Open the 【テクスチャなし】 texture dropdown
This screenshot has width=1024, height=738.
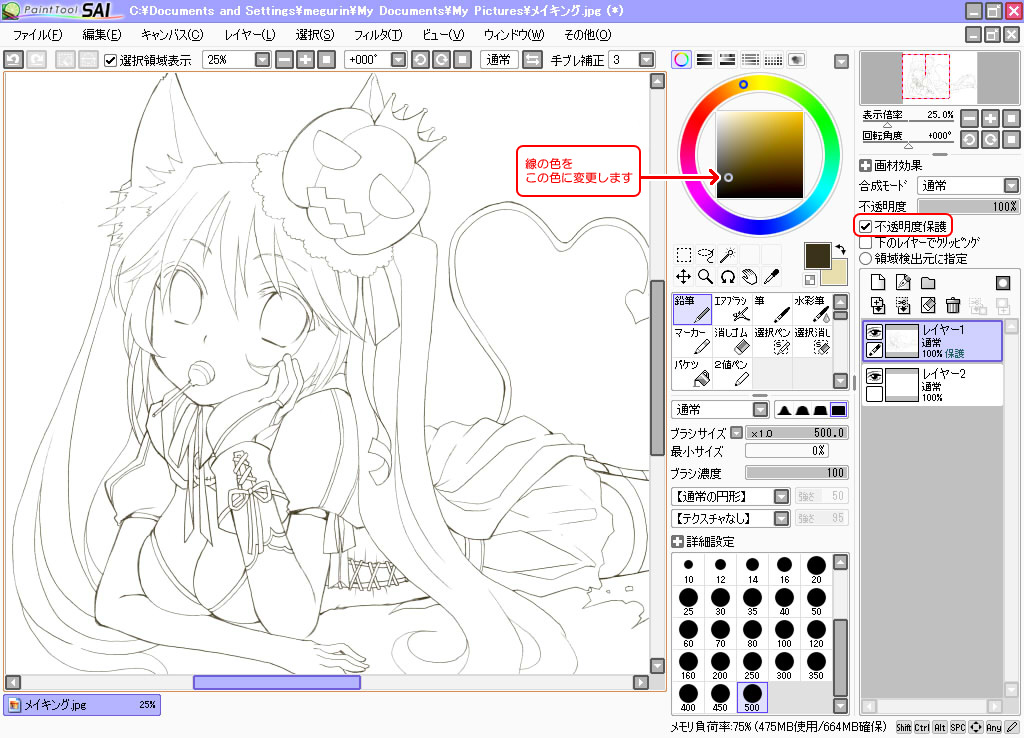pyautogui.click(x=782, y=519)
